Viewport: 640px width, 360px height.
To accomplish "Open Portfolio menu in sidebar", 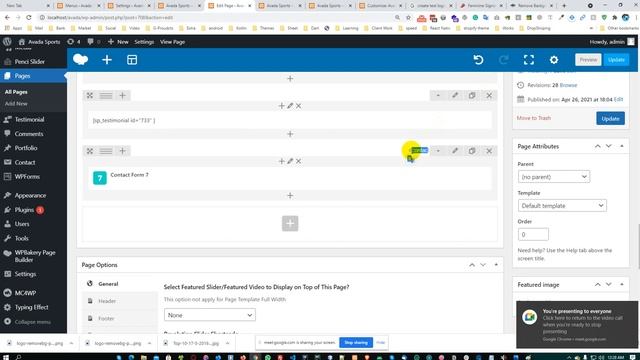I will (33, 148).
